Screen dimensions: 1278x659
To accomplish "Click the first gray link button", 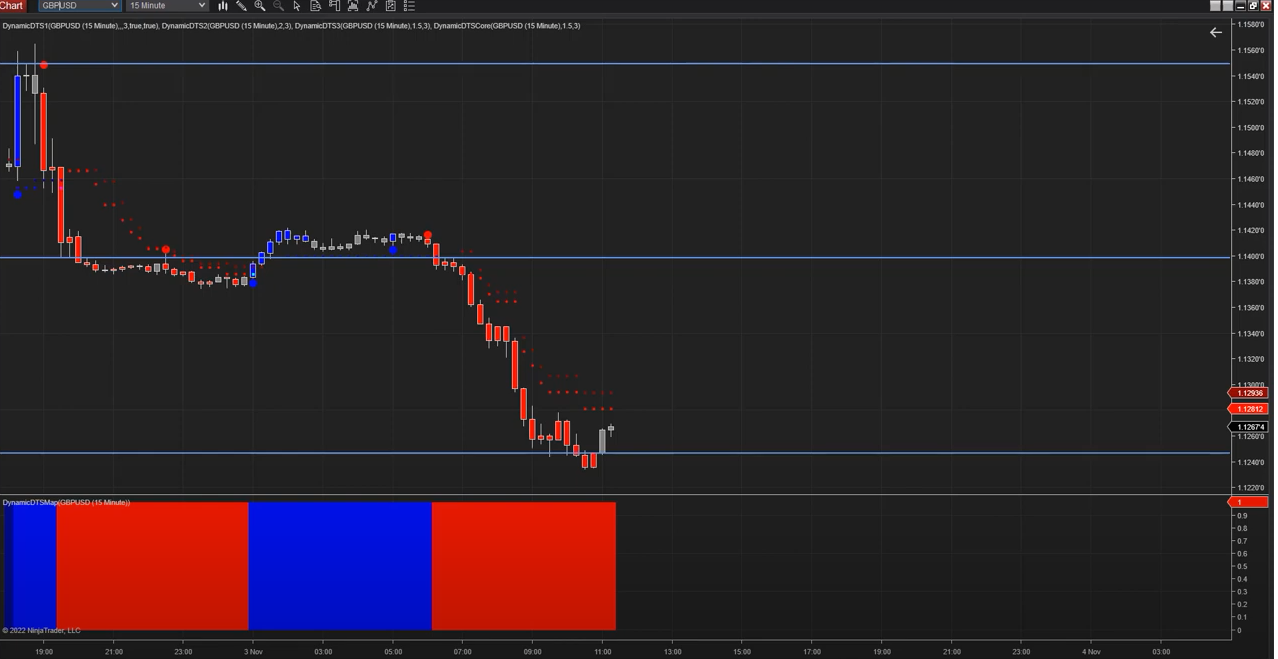I will point(1215,6).
